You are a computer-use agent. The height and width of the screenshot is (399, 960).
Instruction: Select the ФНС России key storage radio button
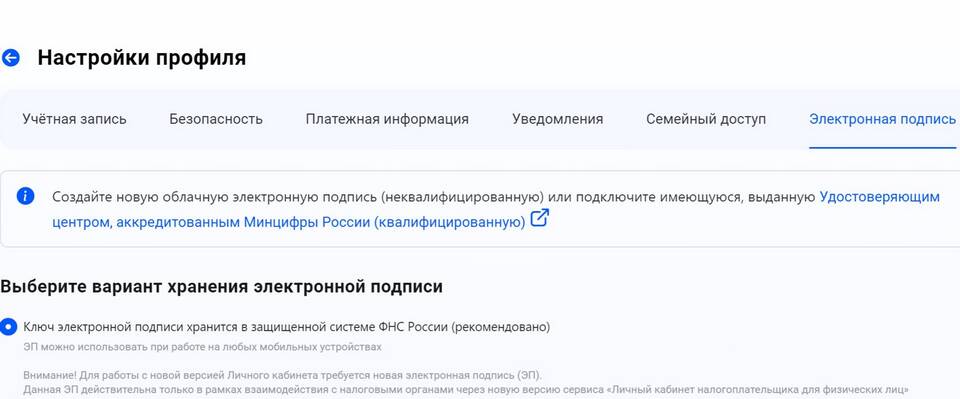8,327
